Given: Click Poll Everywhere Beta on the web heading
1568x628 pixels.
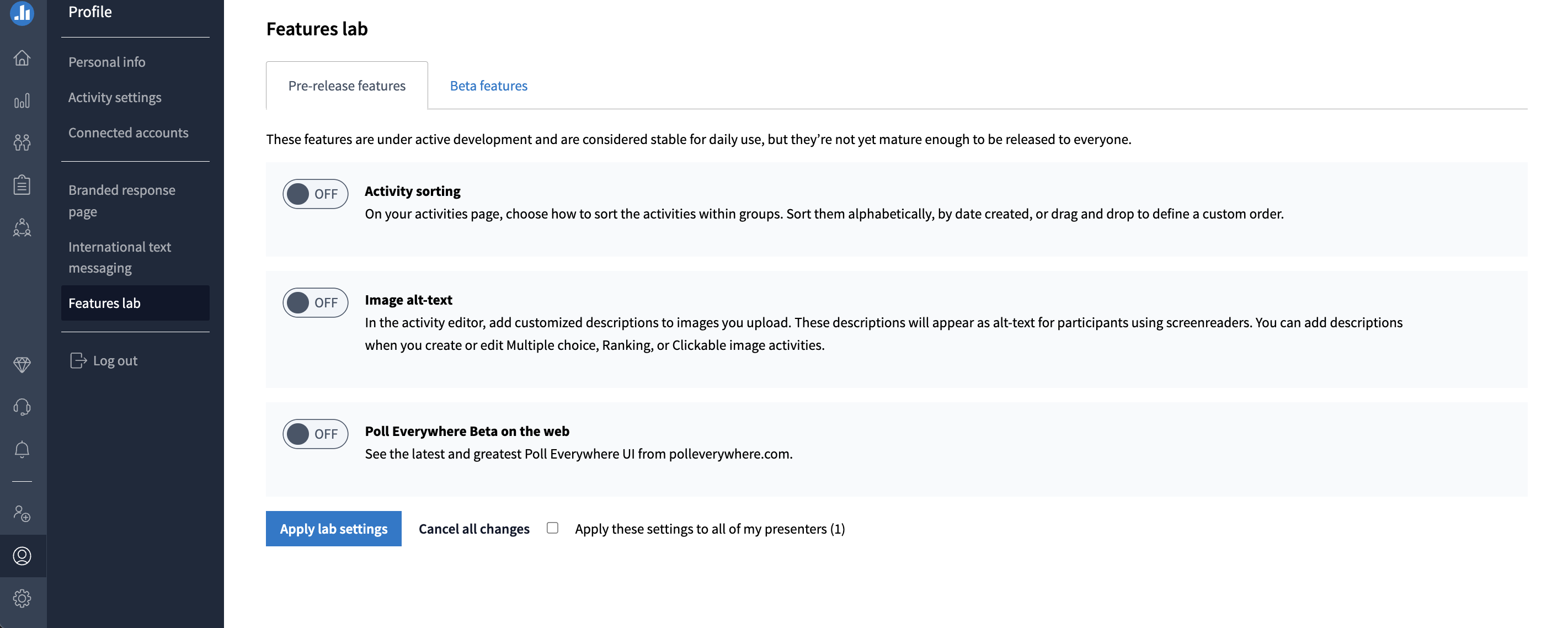Looking at the screenshot, I should click(x=467, y=430).
